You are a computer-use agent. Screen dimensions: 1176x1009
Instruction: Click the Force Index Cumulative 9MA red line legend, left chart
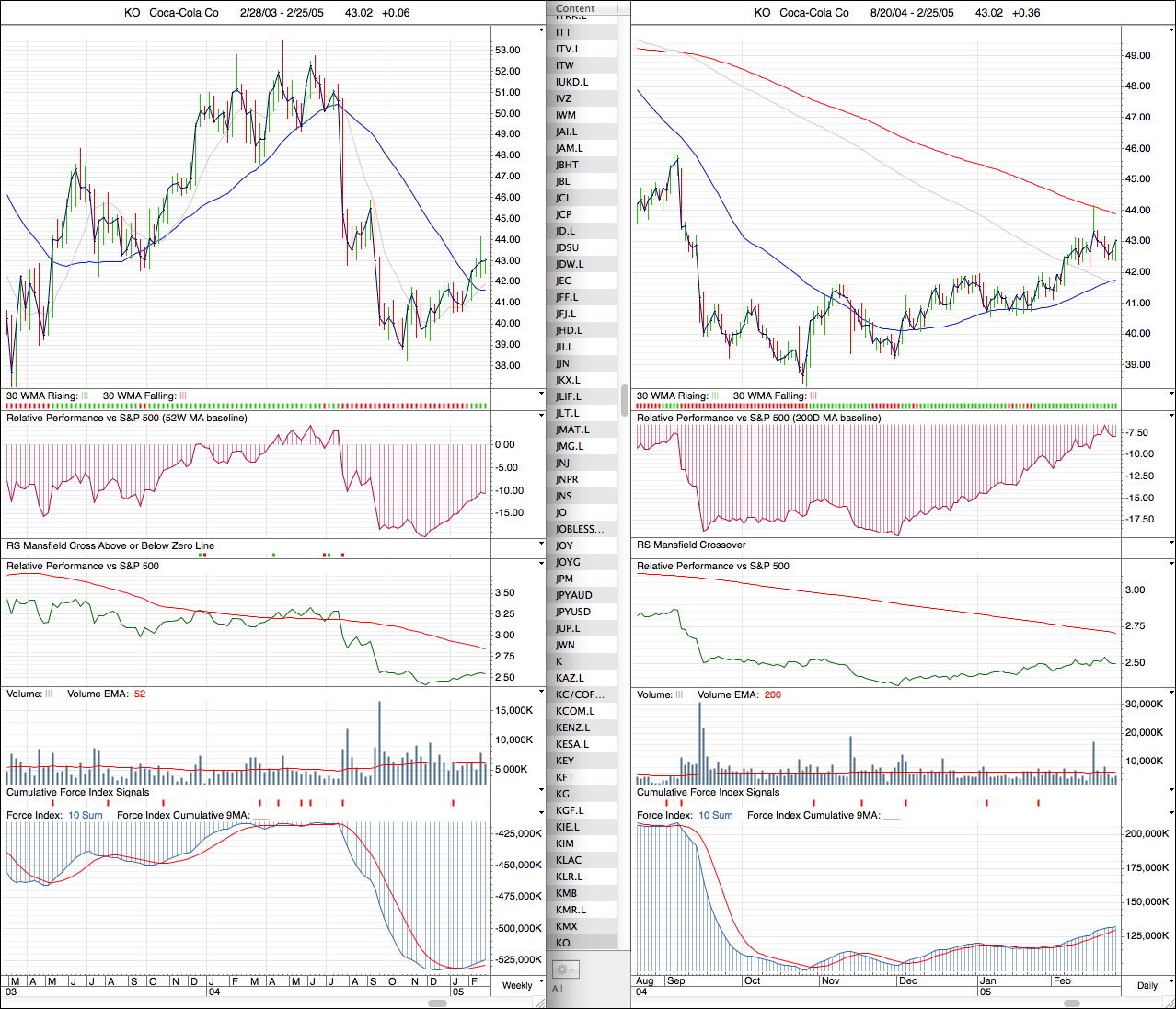(x=261, y=816)
